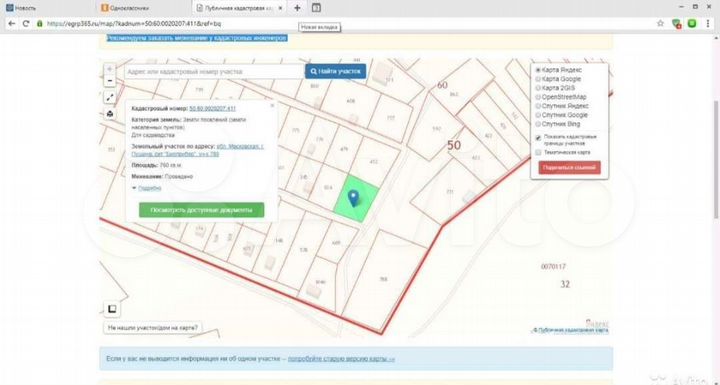Focus the address or cadastral number field
This screenshot has width=720, height=385.
214,72
